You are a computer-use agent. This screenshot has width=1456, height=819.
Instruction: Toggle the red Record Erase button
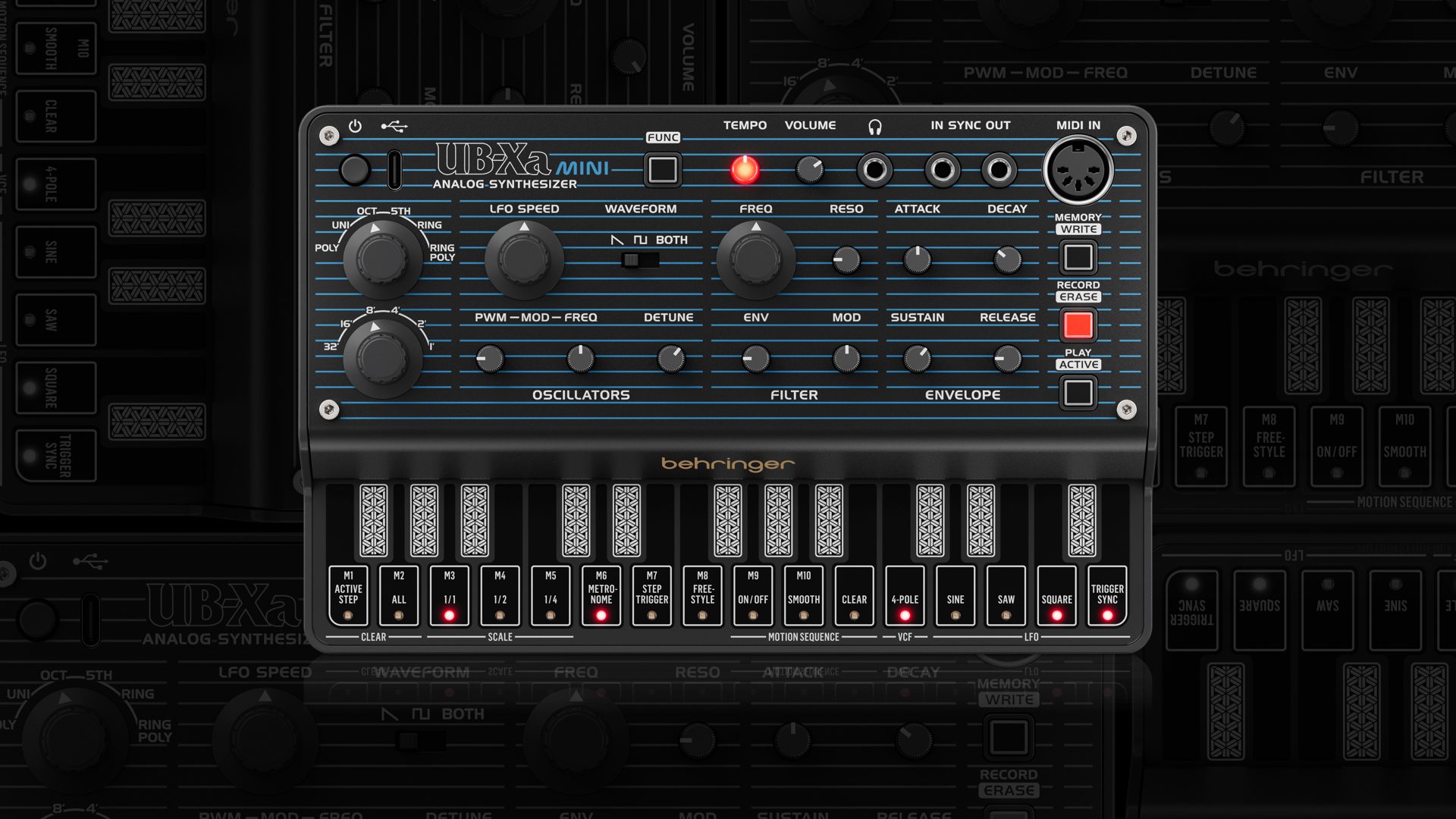1078,325
